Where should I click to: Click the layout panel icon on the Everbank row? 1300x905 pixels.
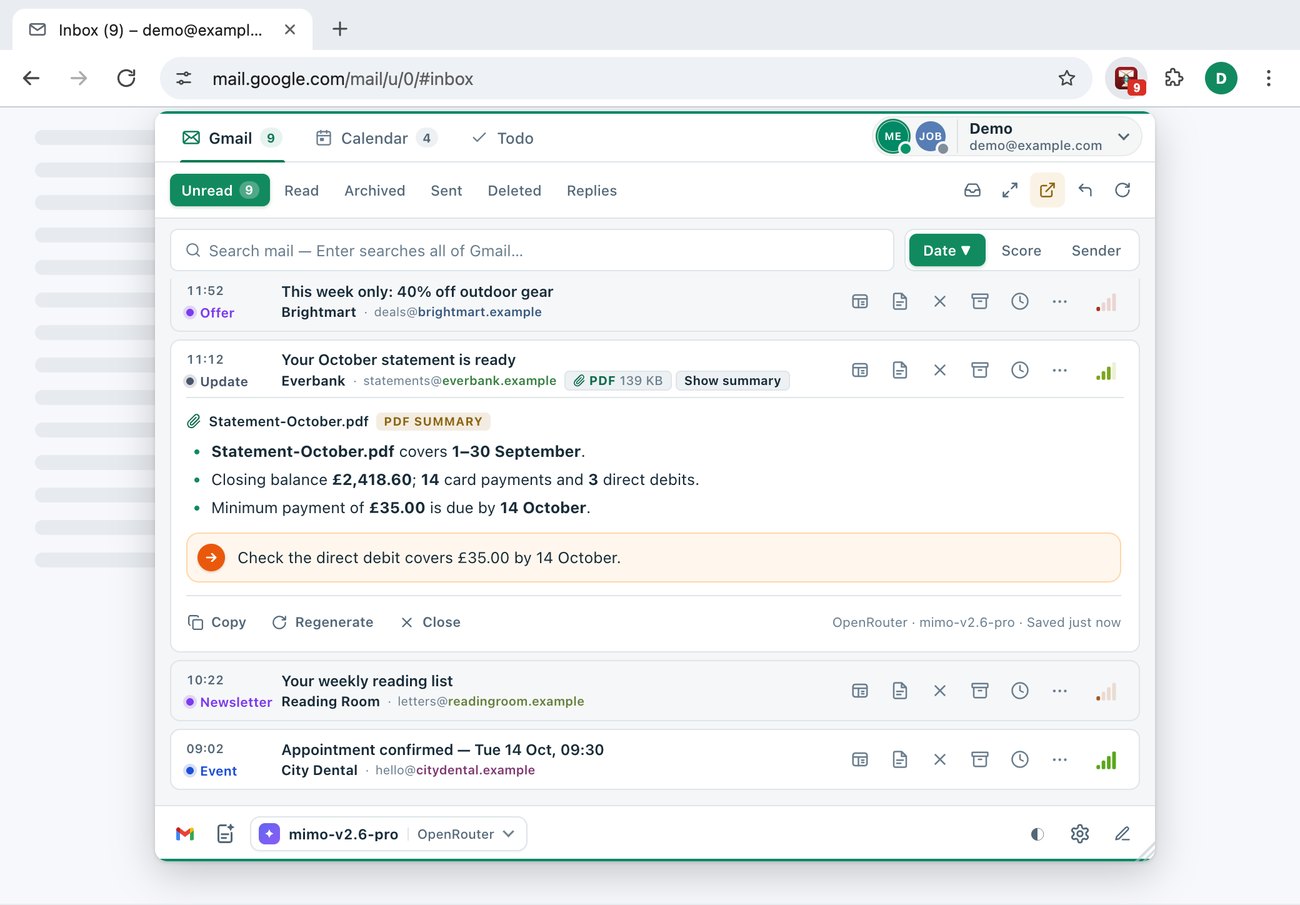coord(860,370)
